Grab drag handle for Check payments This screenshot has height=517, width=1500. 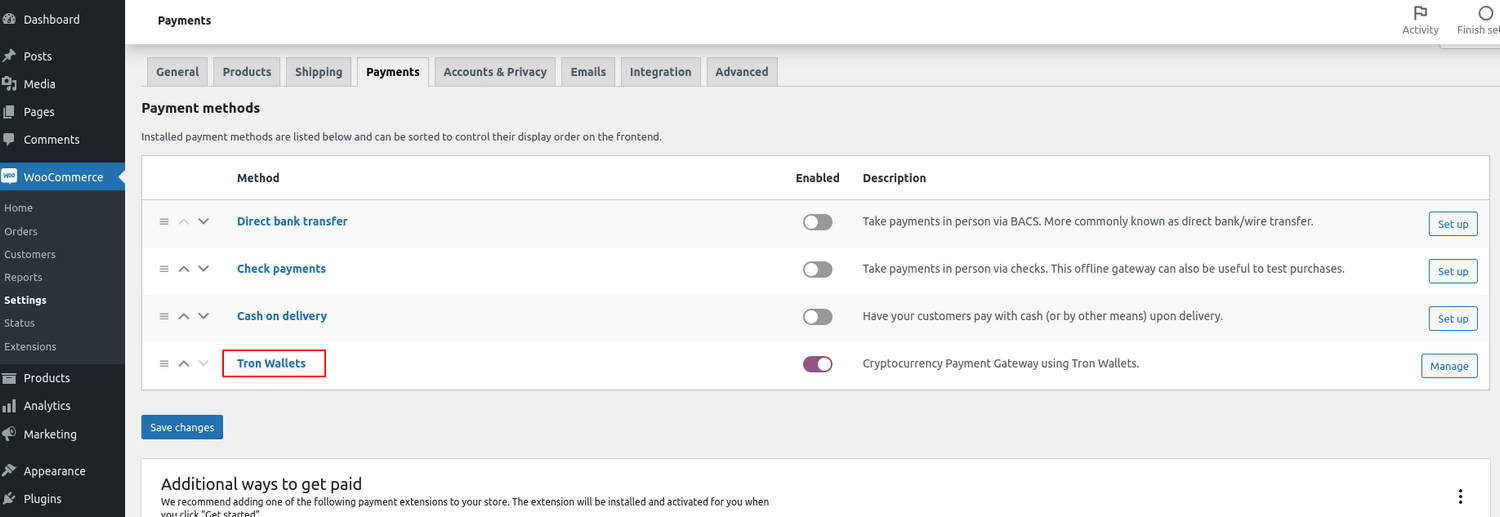(164, 269)
